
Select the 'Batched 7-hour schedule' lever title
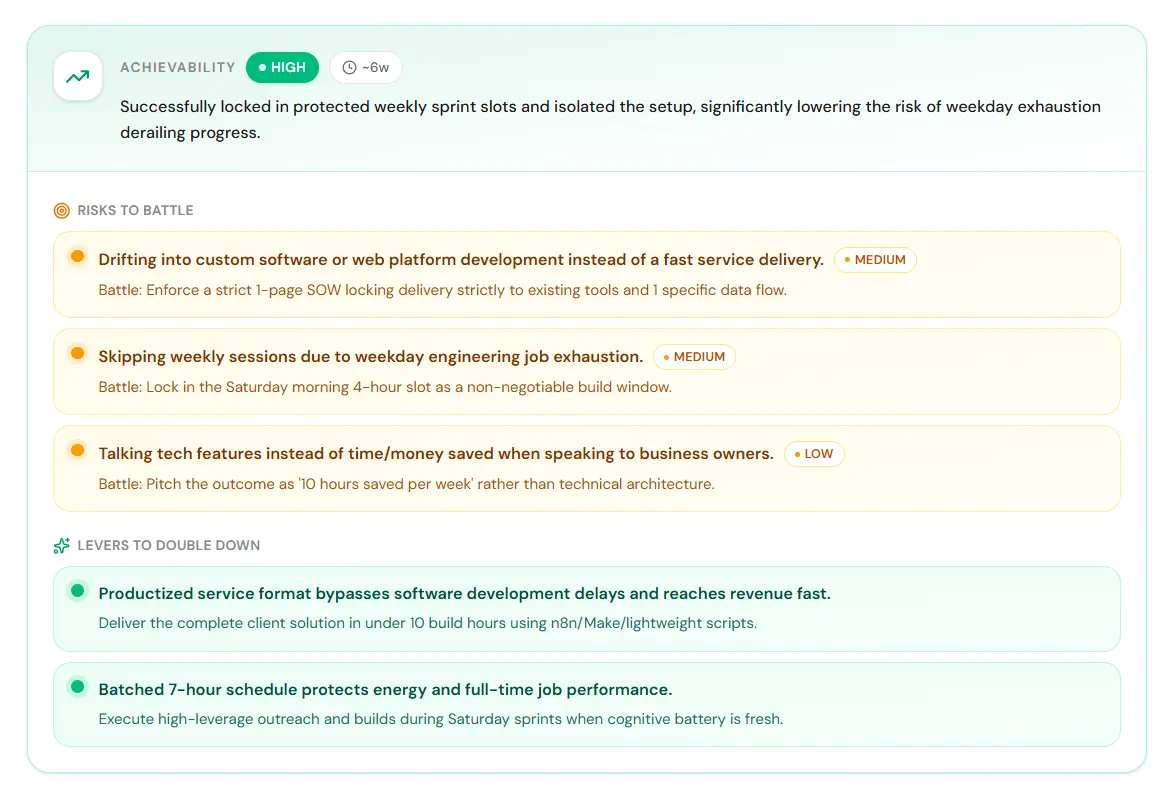(385, 689)
